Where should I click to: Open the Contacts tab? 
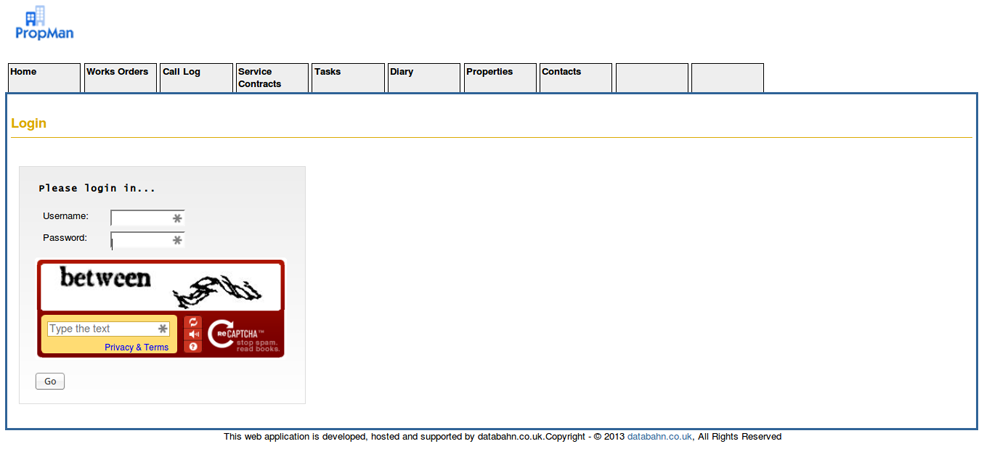tap(575, 78)
